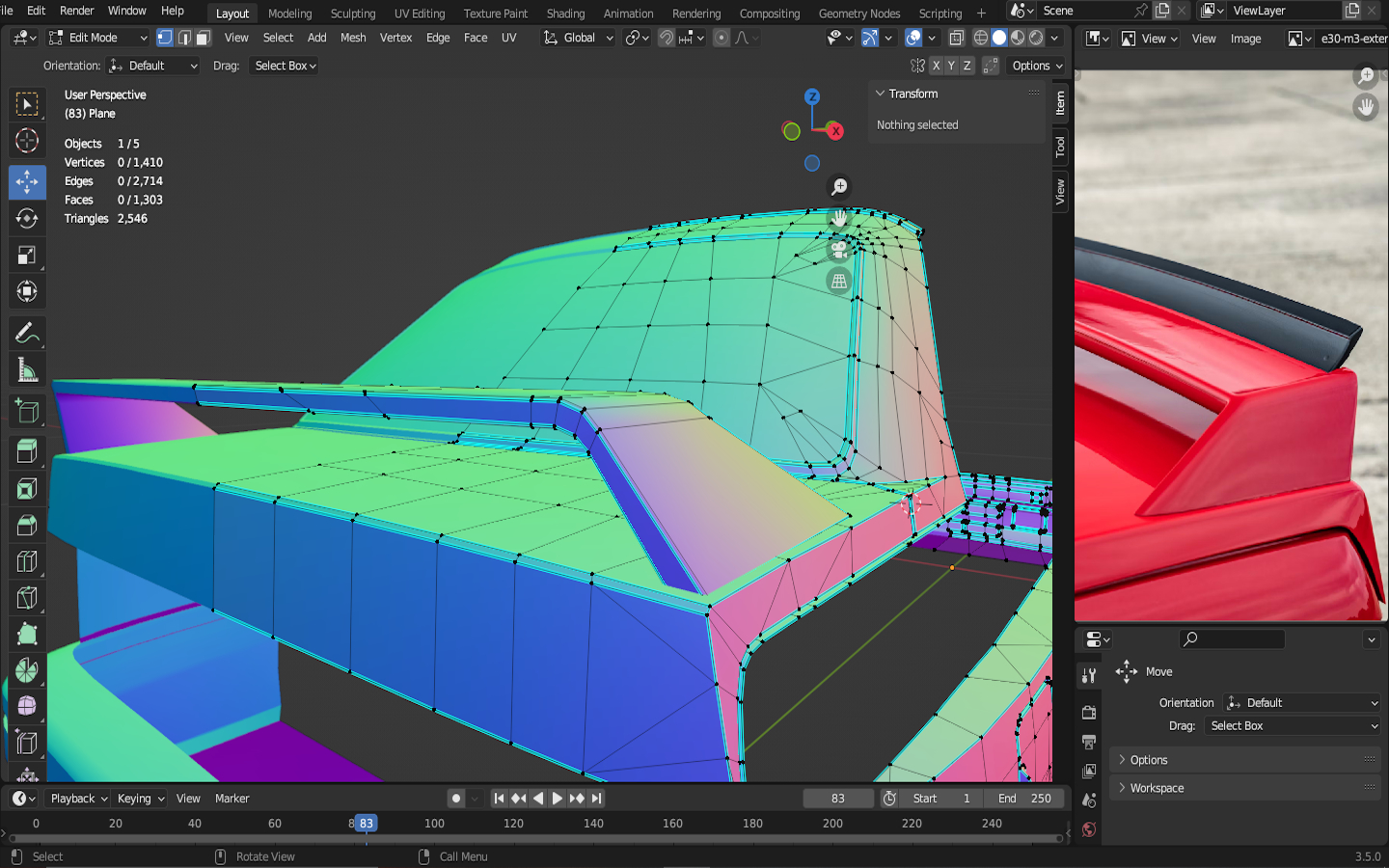Click the Options button in viewport header

(1037, 66)
